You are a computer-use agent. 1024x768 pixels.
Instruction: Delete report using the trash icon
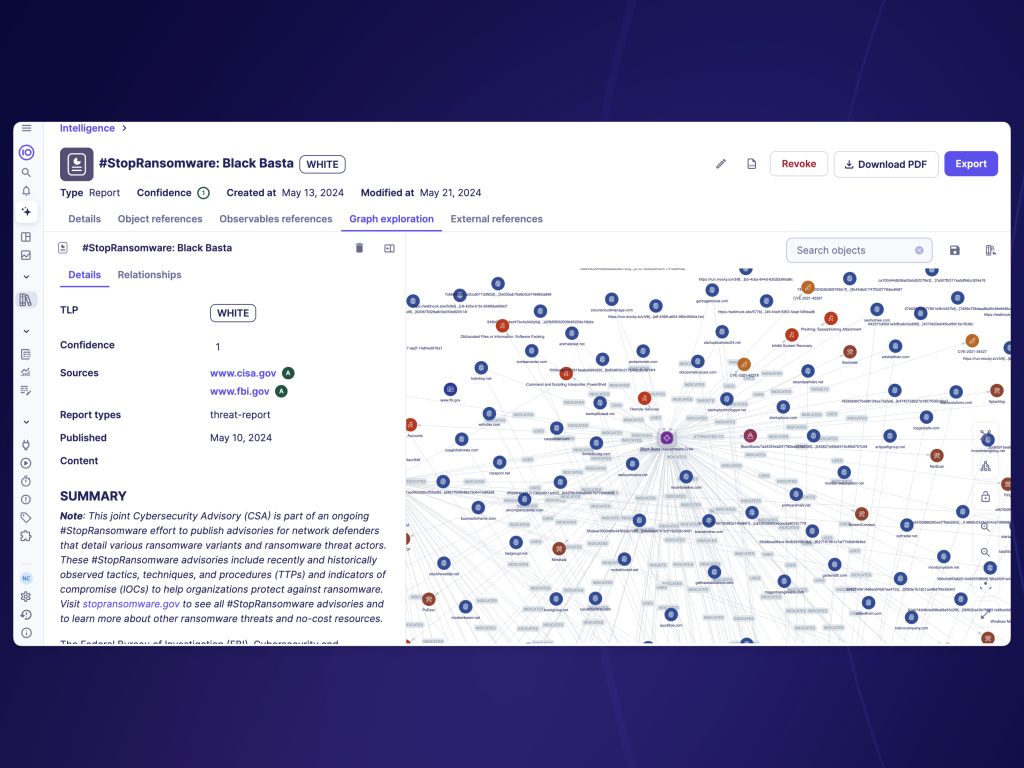[360, 248]
